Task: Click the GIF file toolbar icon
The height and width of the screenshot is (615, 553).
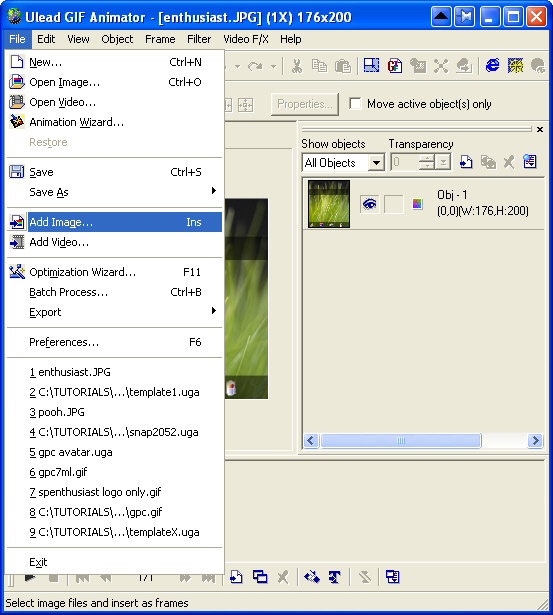Action: click(x=395, y=66)
